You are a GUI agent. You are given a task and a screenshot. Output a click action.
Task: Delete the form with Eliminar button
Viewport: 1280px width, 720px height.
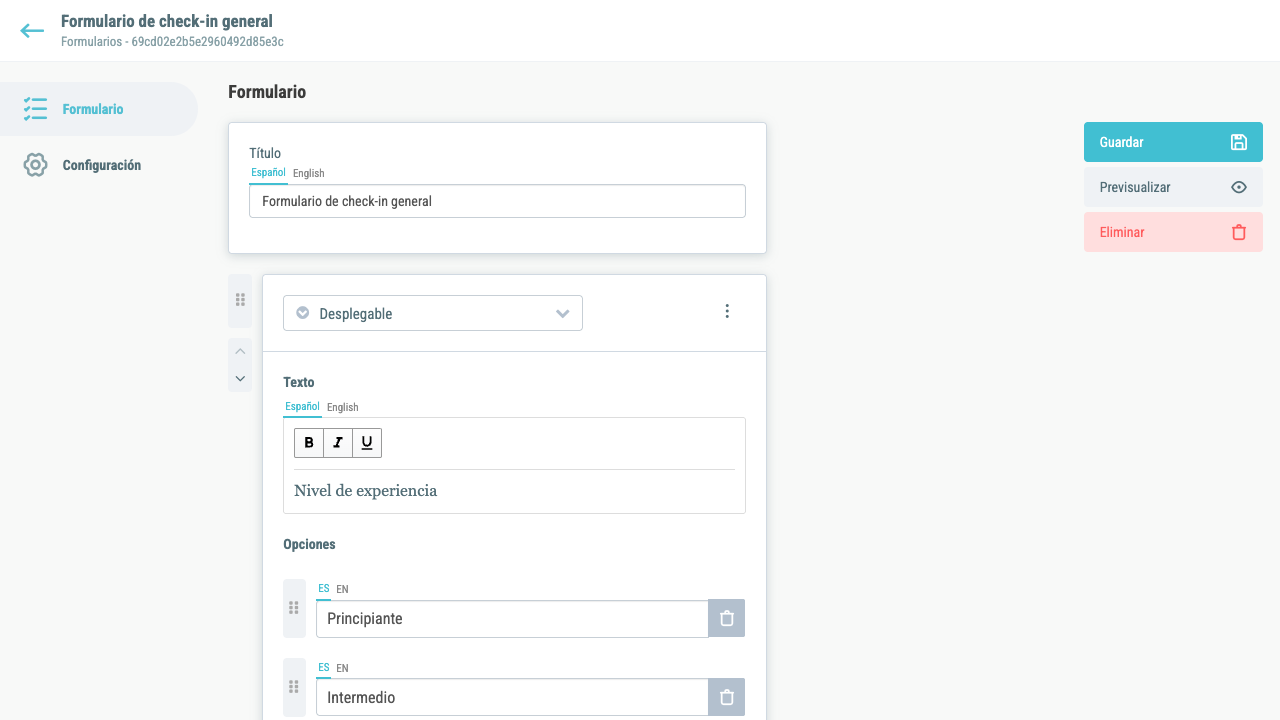click(x=1173, y=232)
